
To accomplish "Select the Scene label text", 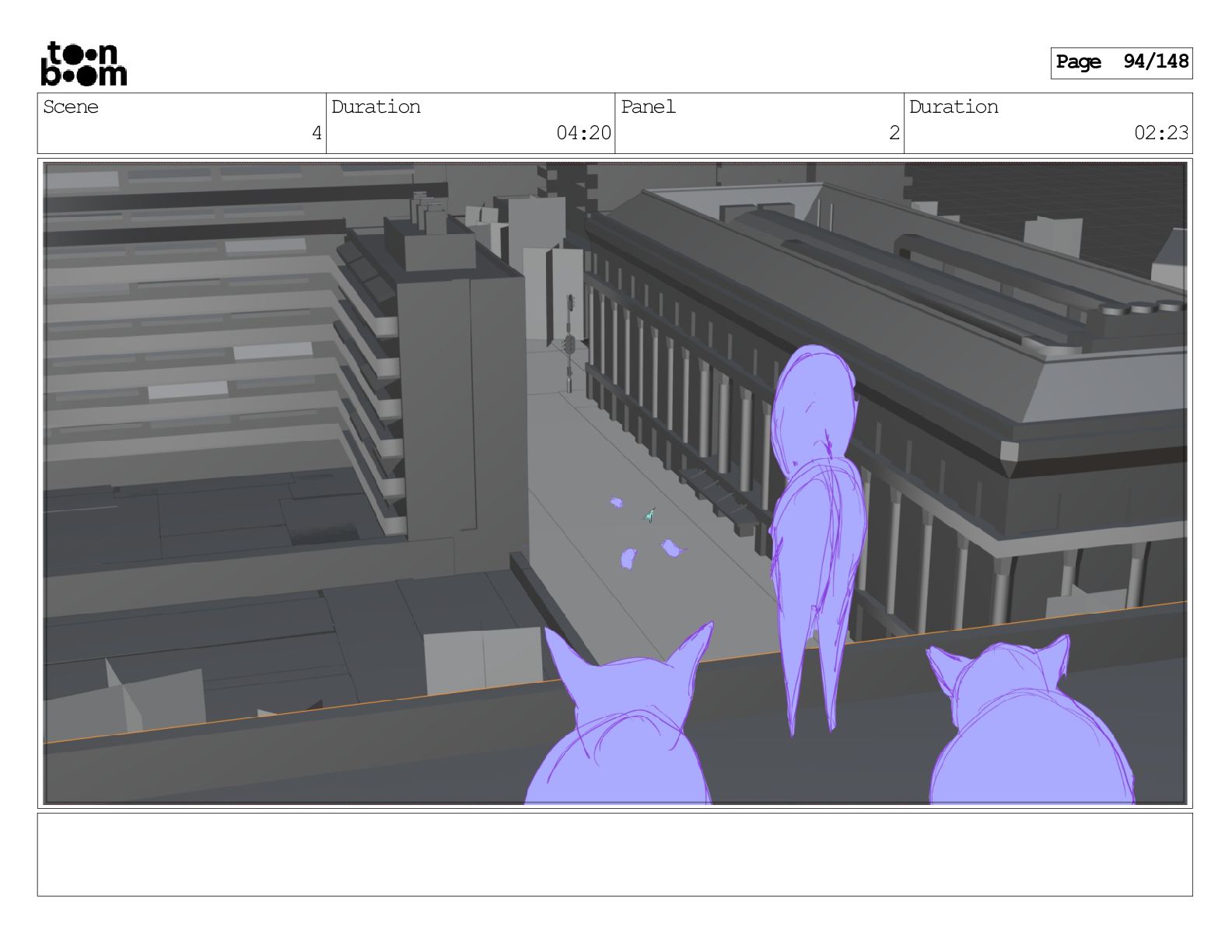I will click(71, 107).
